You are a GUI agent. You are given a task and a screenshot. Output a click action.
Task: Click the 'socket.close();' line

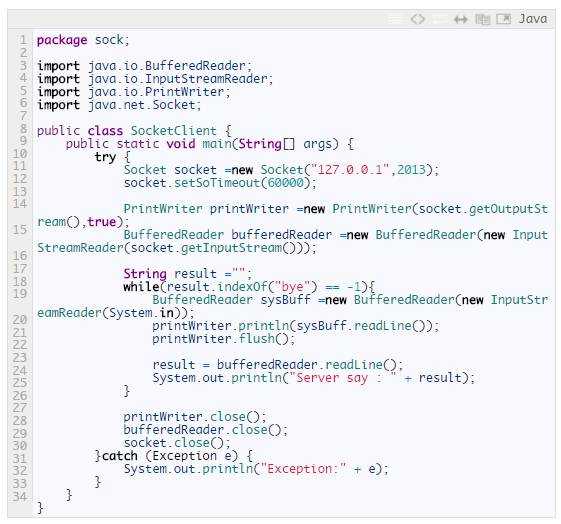point(177,443)
